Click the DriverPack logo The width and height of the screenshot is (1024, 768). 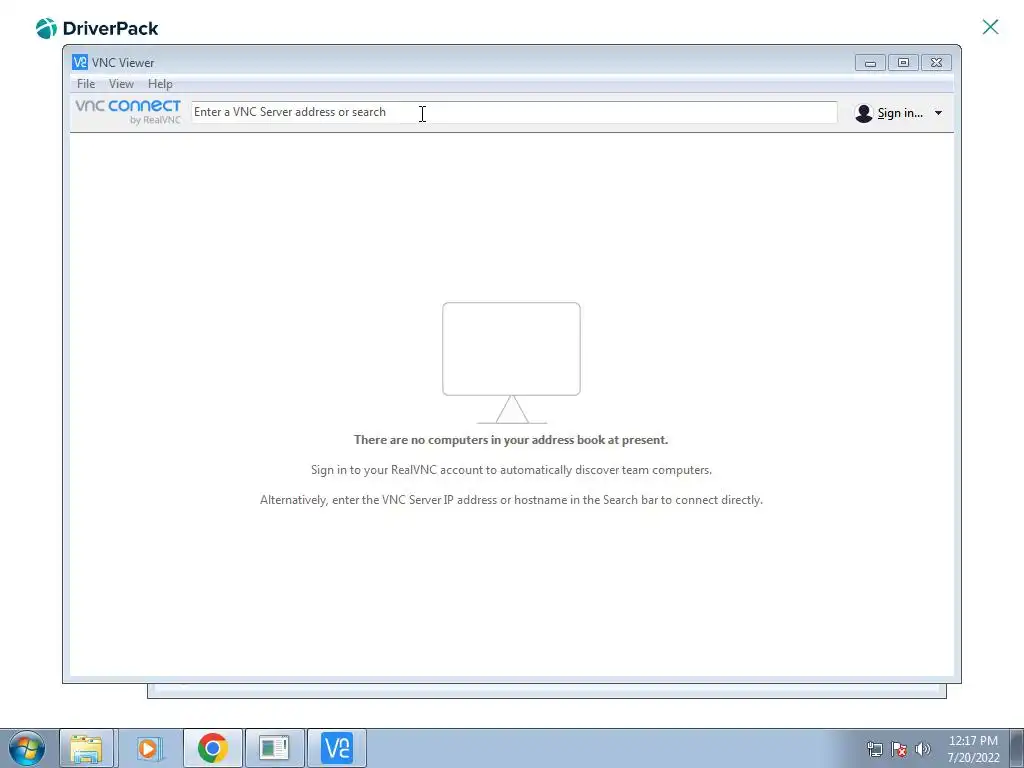pos(97,28)
